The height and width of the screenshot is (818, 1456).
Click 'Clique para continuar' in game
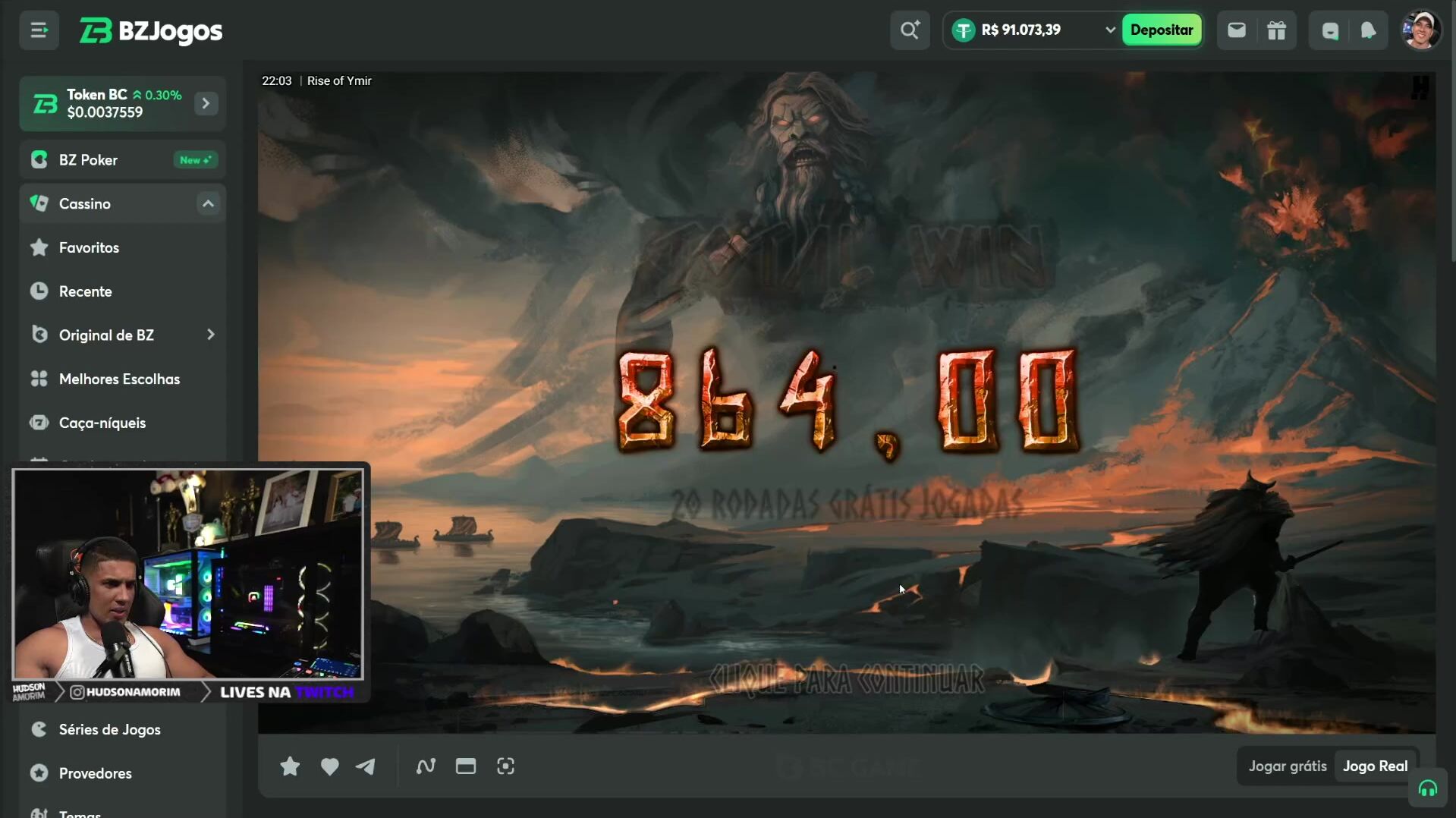click(x=846, y=679)
